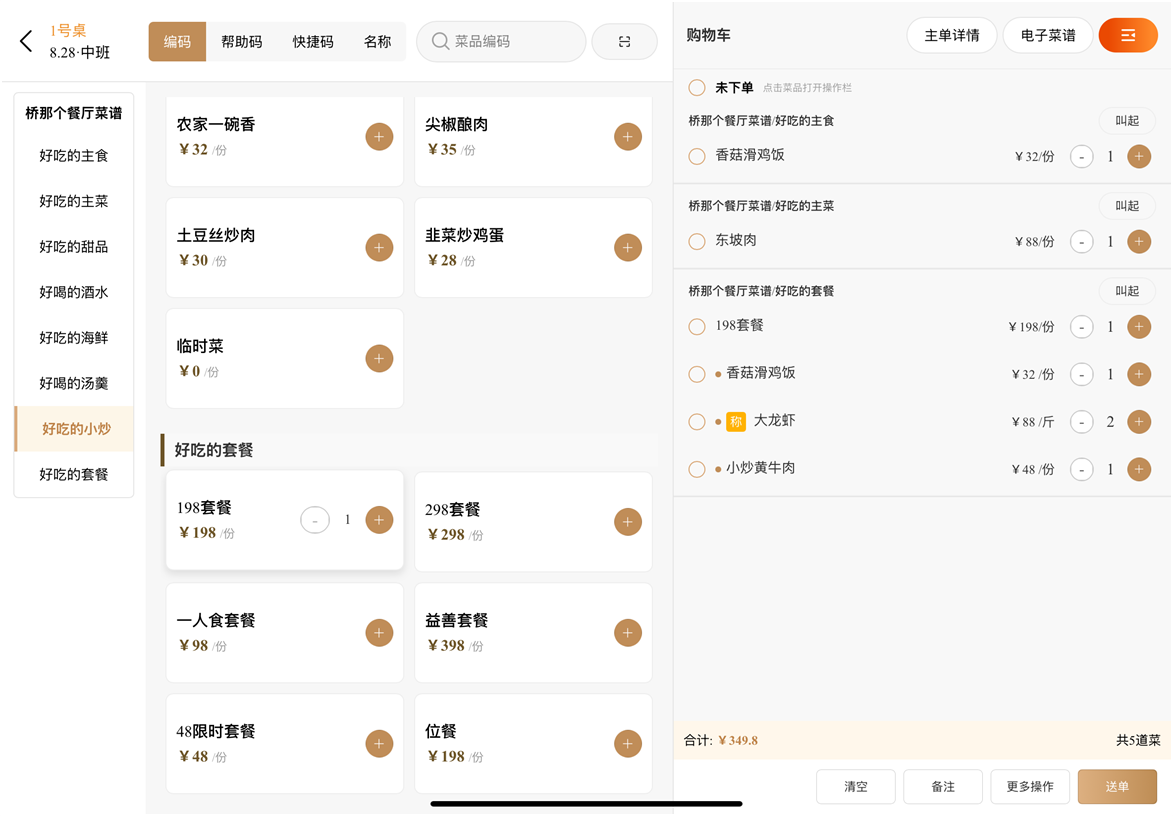Screen dimensions: 1173x816
Task: Open the orange list menu icon
Action: (x=1127, y=36)
